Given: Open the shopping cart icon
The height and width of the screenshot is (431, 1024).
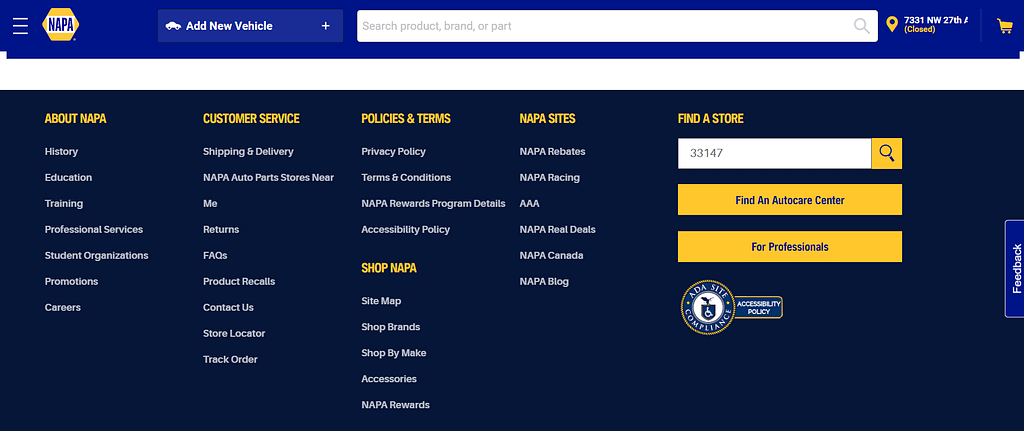Looking at the screenshot, I should 1004,26.
